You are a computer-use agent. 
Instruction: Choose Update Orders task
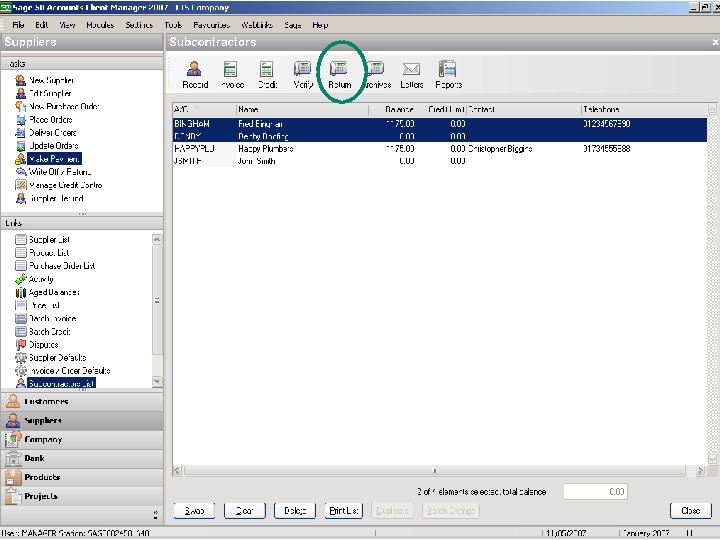coord(47,146)
